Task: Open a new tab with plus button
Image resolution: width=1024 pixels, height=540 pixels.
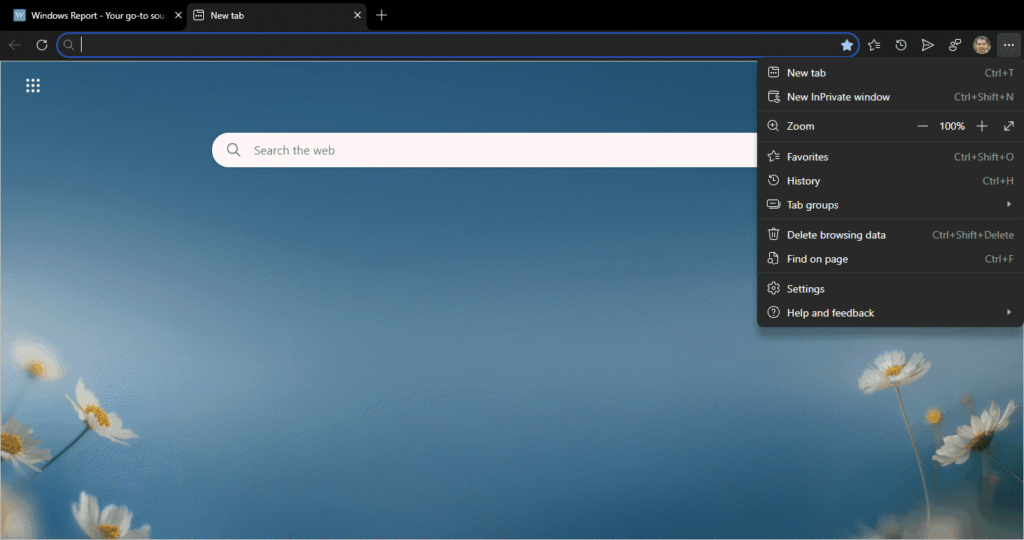Action: tap(381, 16)
